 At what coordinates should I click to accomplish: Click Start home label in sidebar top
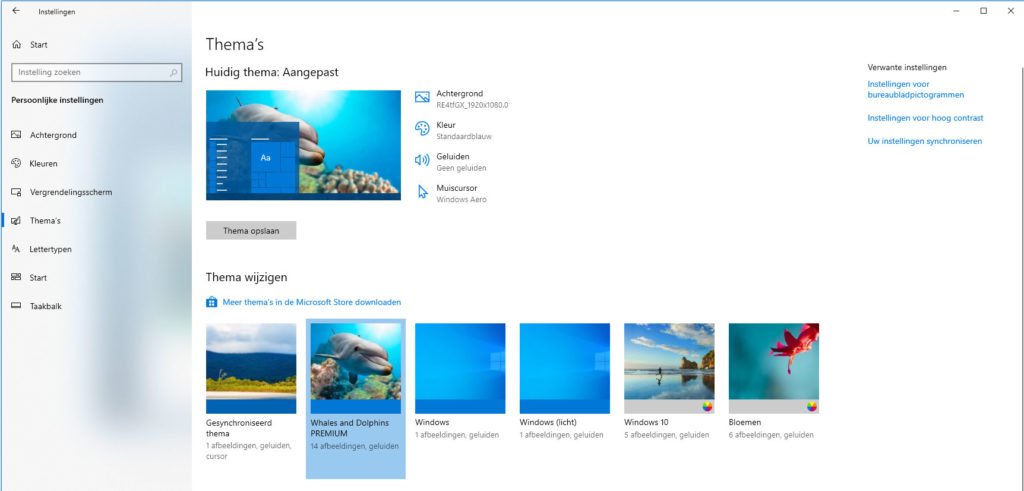tap(39, 45)
